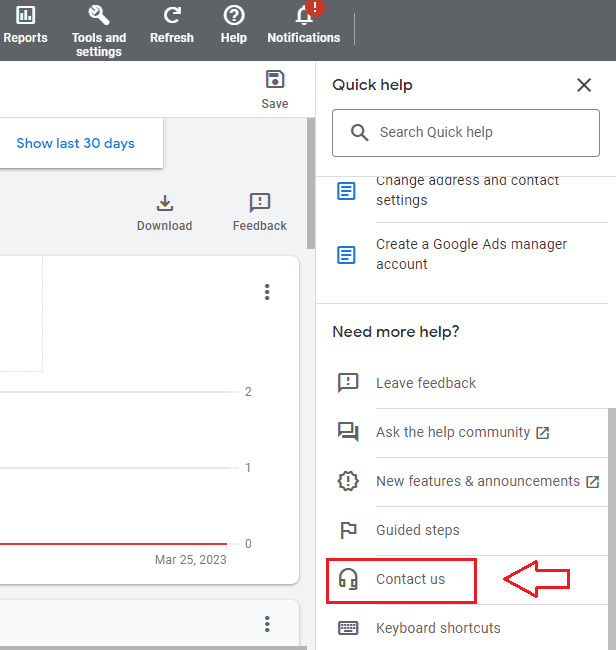Screen dimensions: 616x650
Task: Click the Feedback icon below Save
Action: 260,203
